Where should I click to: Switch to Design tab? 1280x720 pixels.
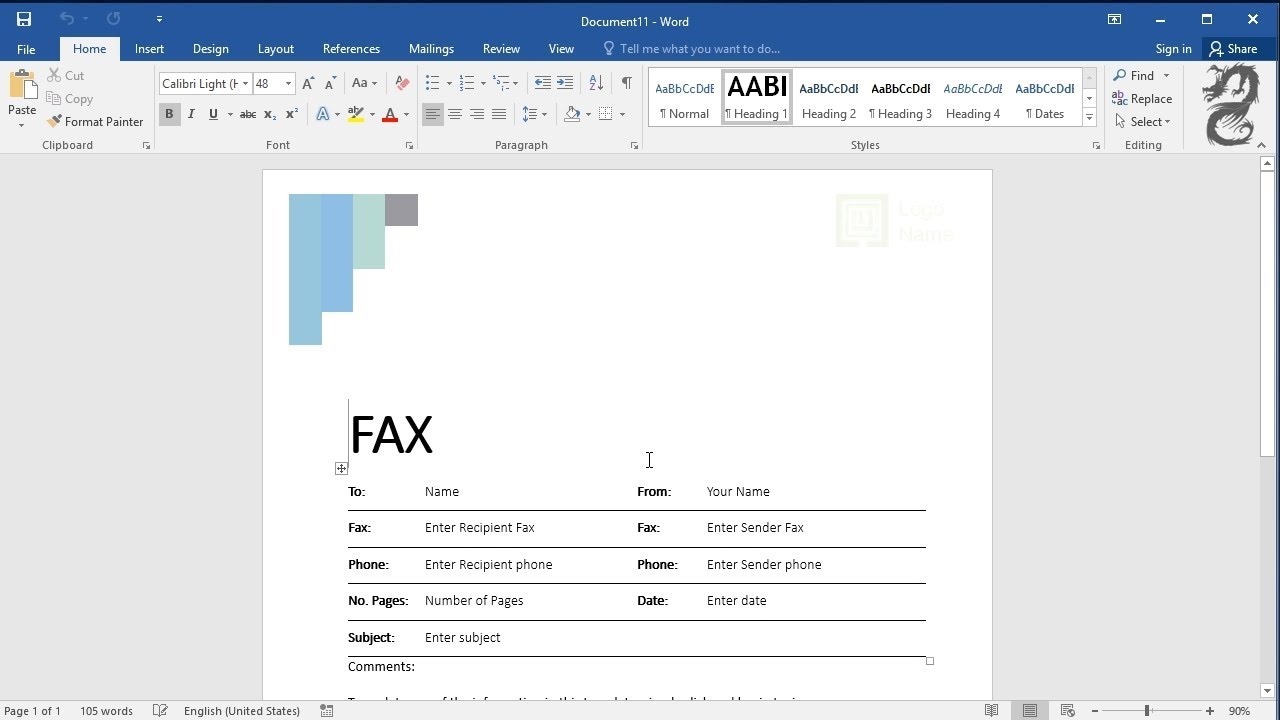(210, 49)
